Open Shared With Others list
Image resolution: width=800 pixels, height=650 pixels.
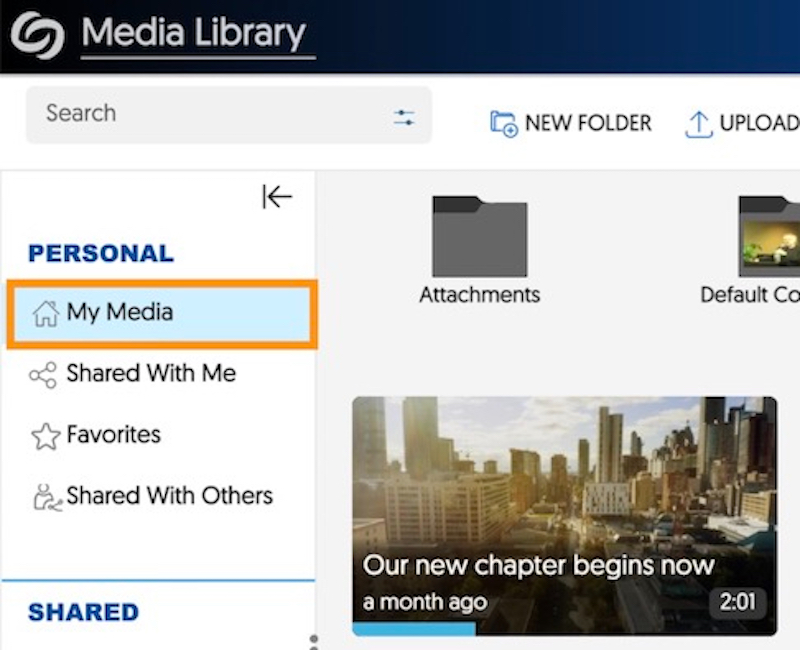coord(169,496)
